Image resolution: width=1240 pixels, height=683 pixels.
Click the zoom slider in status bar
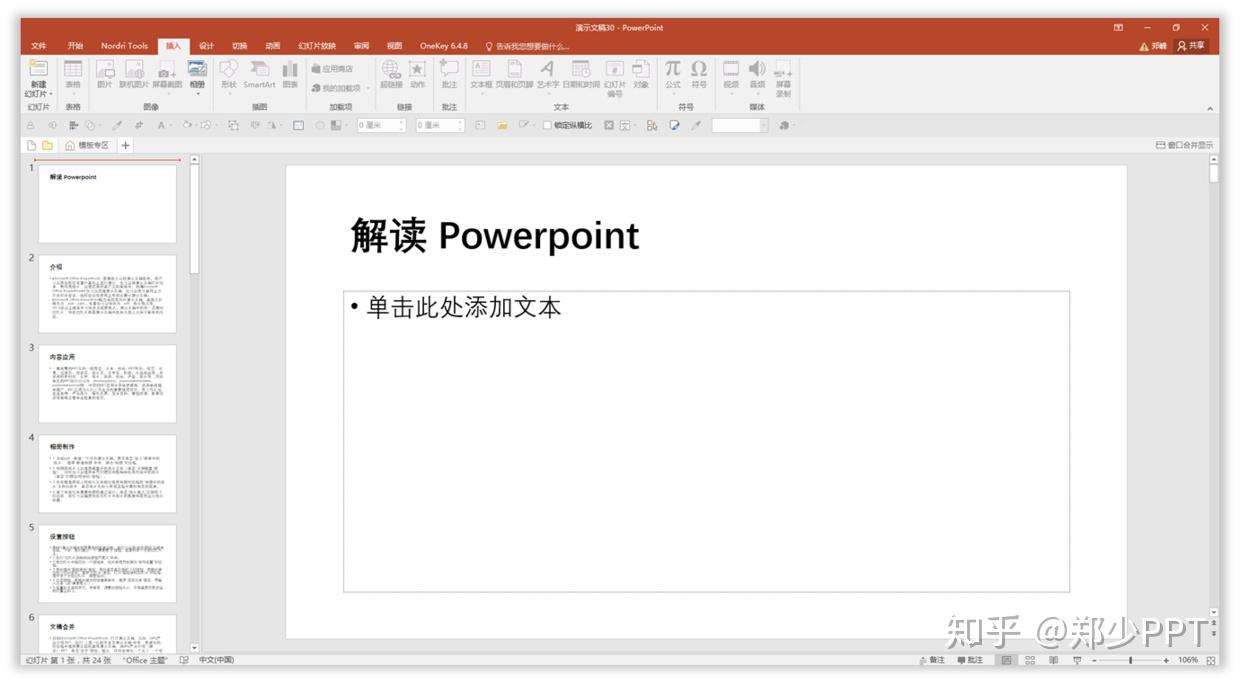pos(1130,660)
